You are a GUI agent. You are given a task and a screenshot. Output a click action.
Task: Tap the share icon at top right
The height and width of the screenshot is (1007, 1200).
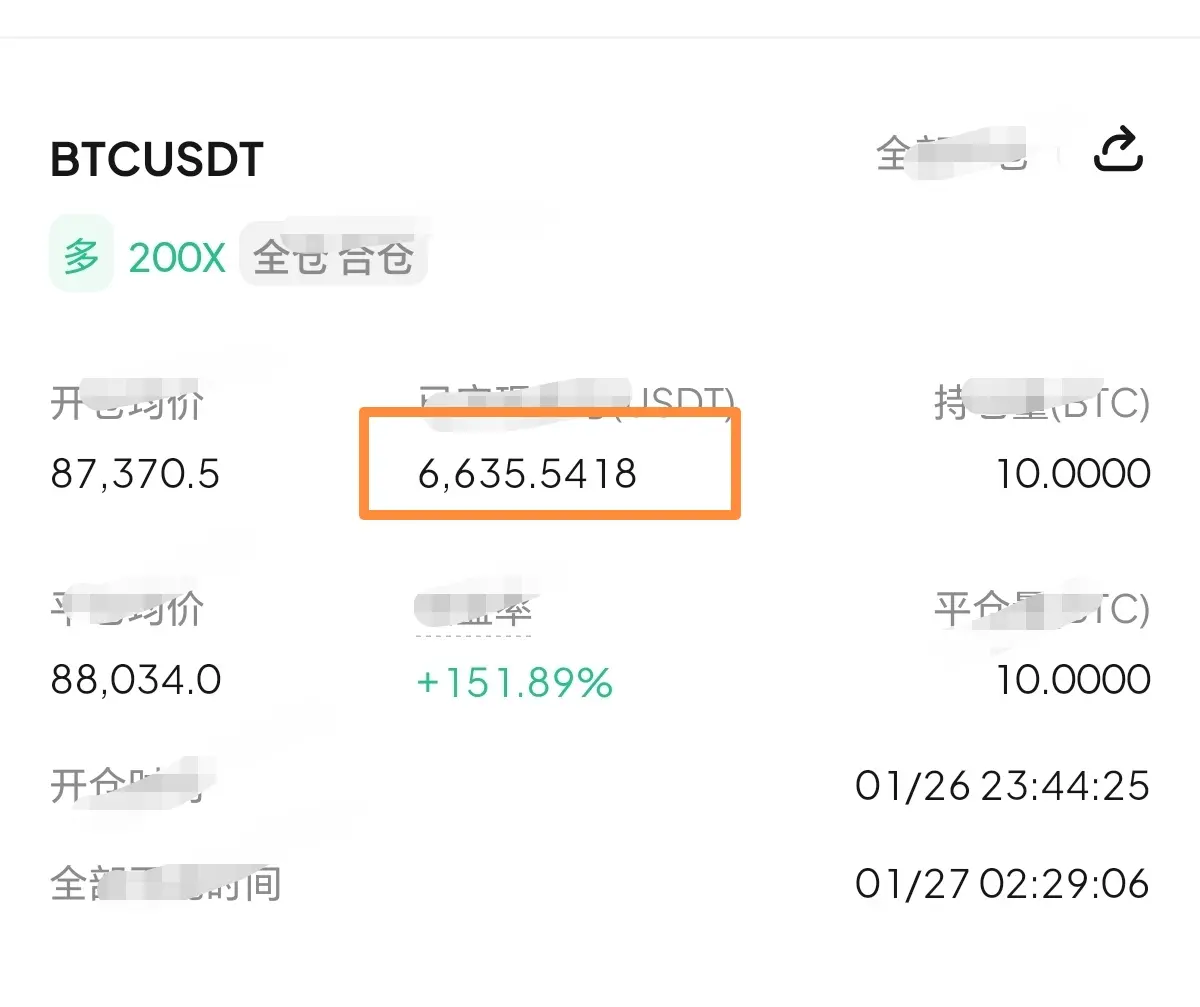coord(1117,152)
